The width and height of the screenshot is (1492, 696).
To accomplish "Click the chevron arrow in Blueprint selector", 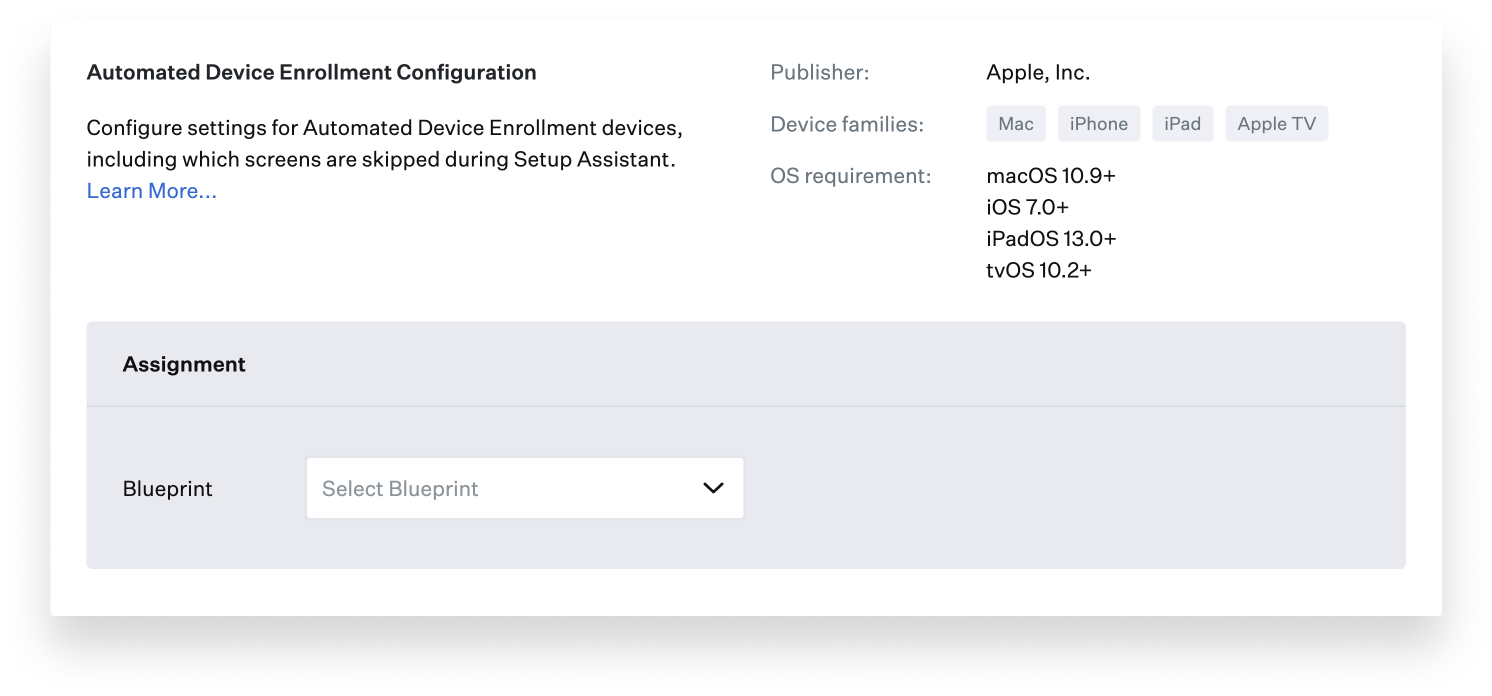I will (713, 488).
